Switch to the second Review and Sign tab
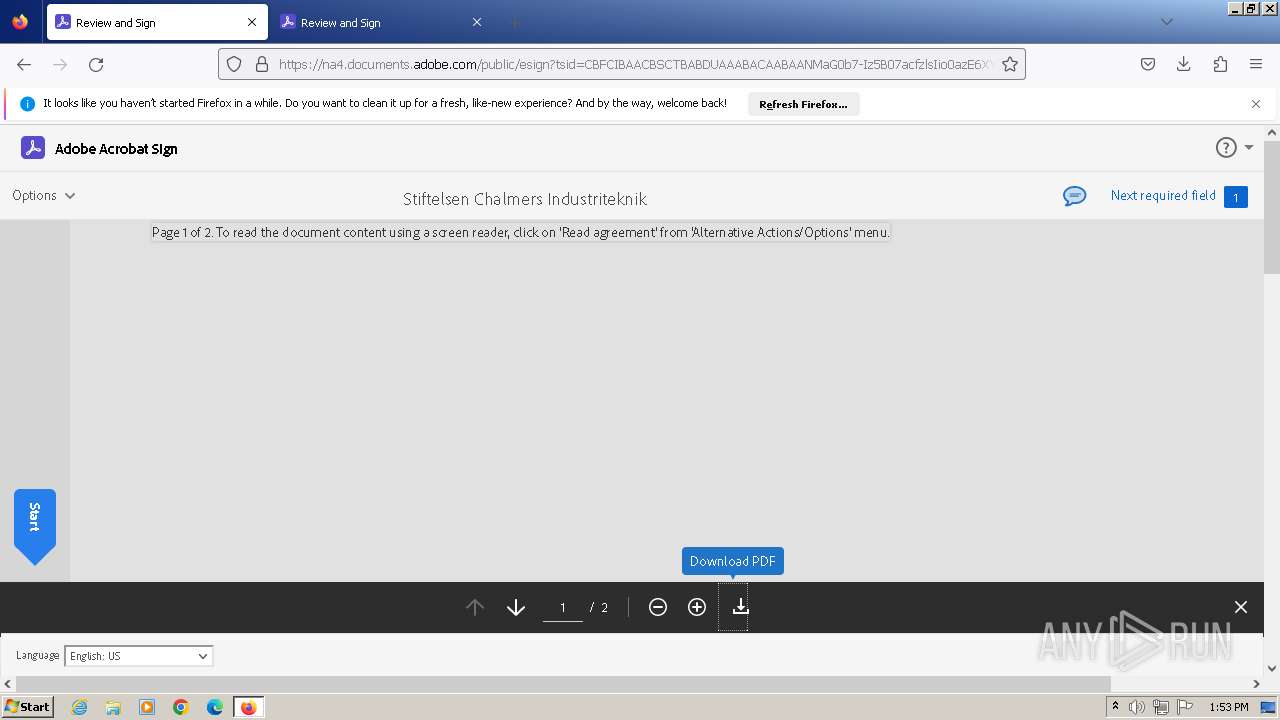 (380, 22)
